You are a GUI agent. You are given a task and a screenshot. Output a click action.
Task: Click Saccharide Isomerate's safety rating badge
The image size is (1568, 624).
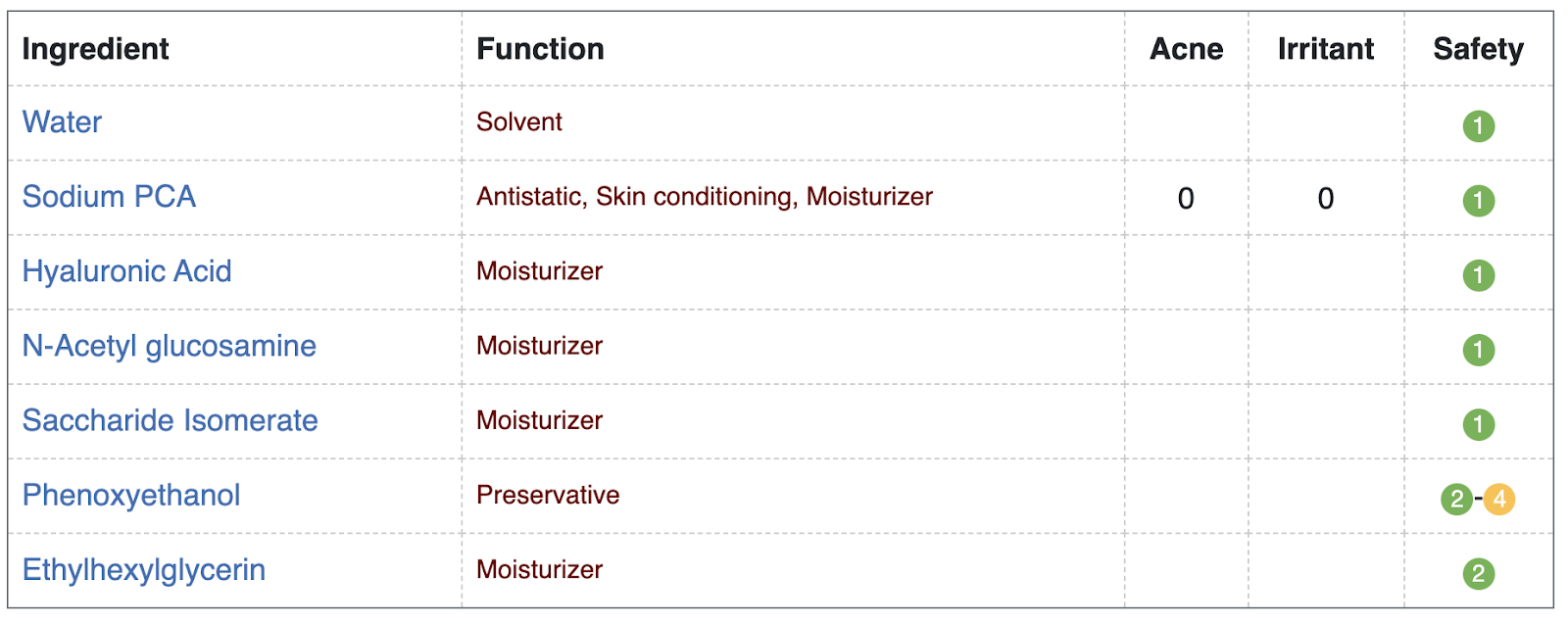point(1478,424)
